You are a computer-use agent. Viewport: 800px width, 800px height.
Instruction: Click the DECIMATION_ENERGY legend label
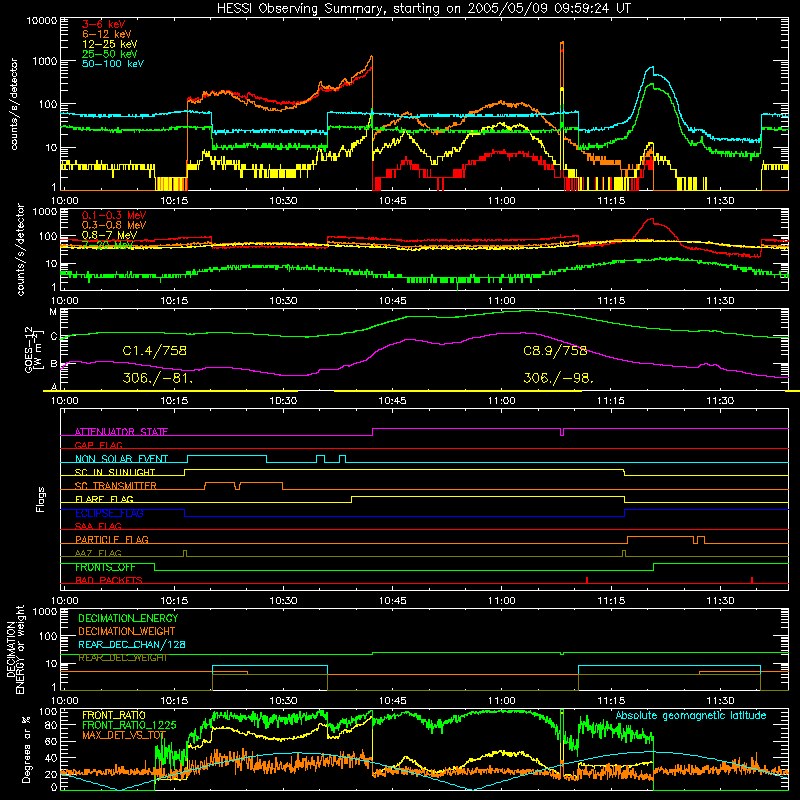[x=128, y=618]
